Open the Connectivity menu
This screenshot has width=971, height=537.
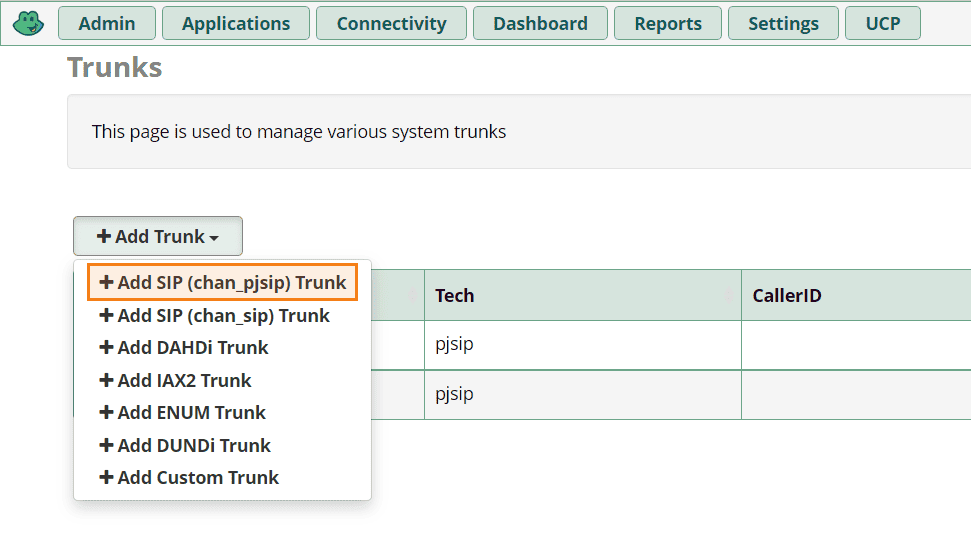click(x=391, y=24)
